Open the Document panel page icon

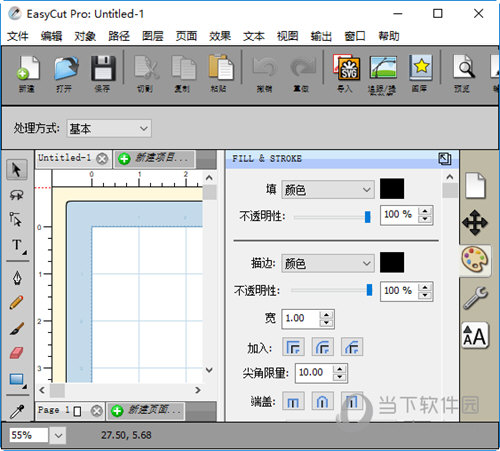point(475,185)
